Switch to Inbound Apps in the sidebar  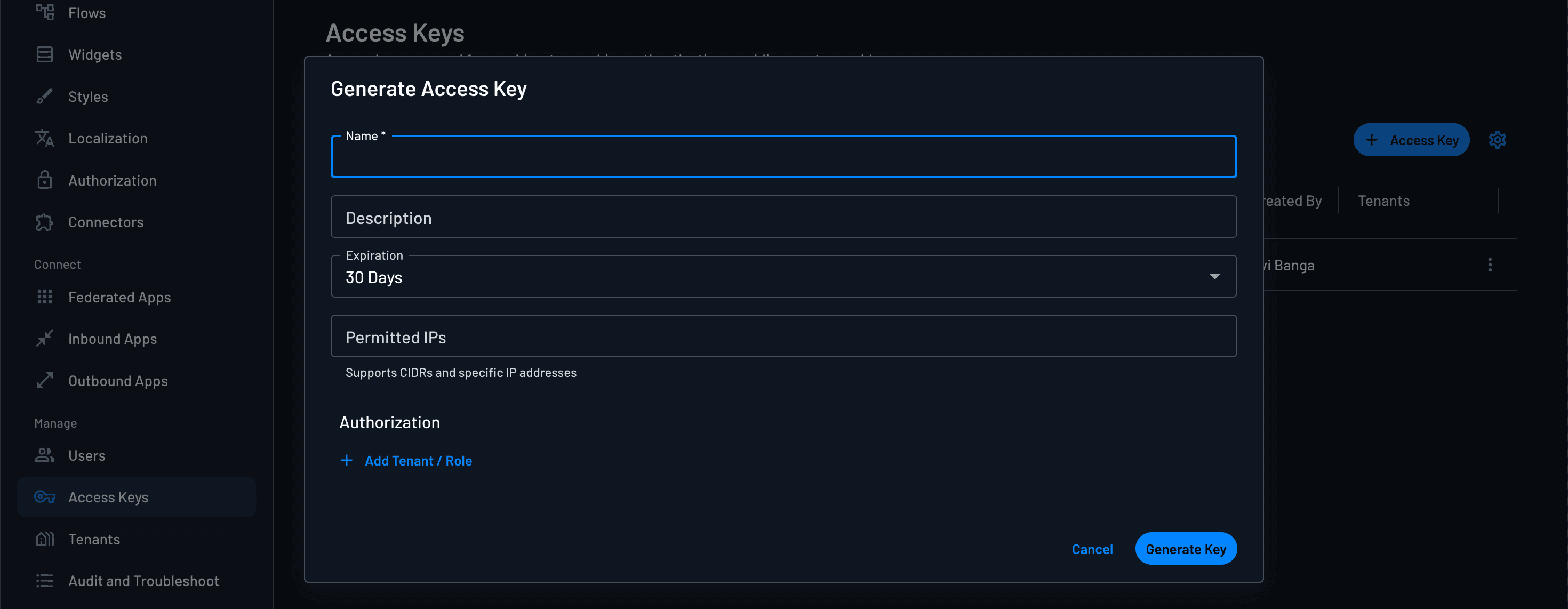coord(44,339)
